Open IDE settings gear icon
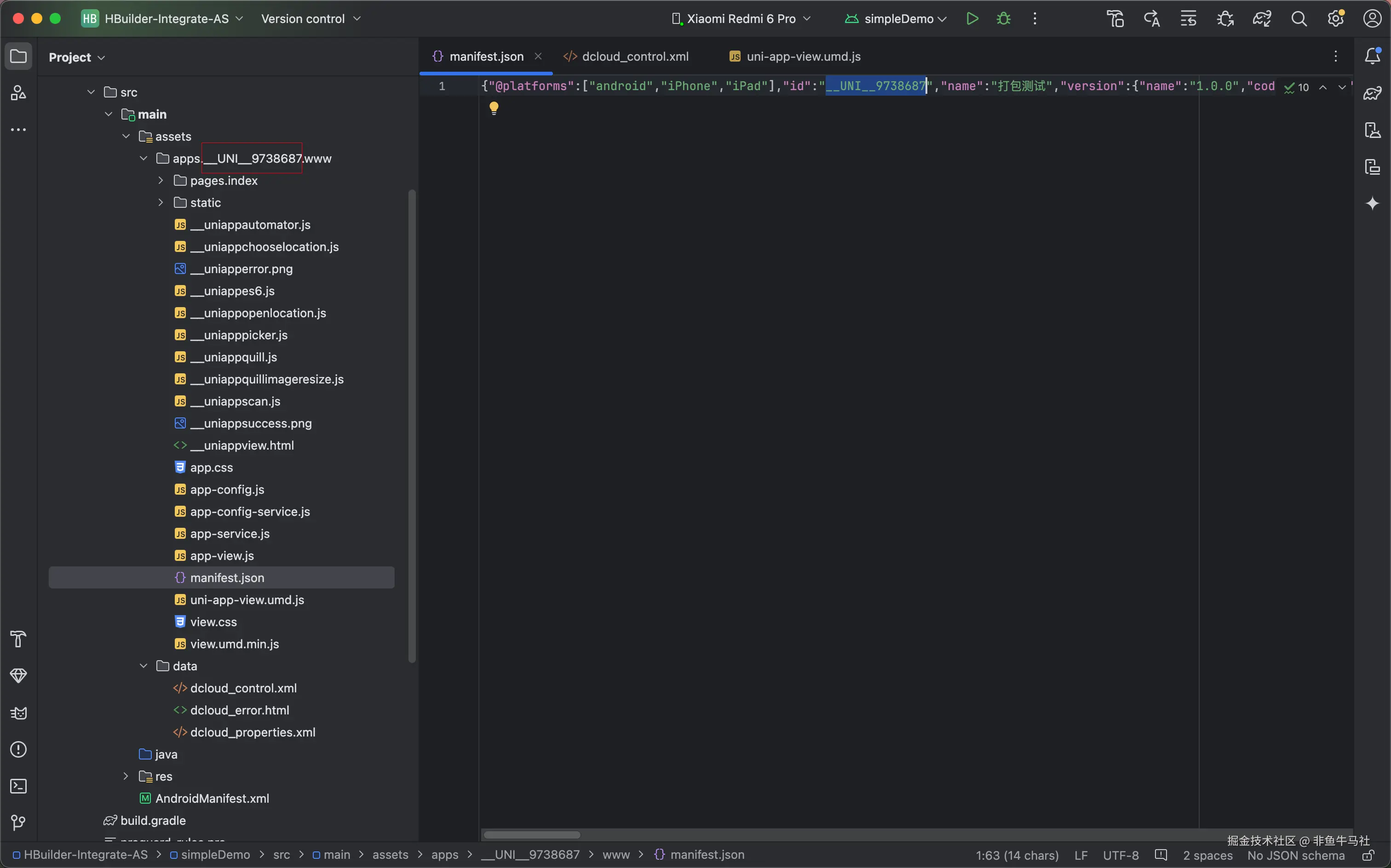 (x=1335, y=19)
